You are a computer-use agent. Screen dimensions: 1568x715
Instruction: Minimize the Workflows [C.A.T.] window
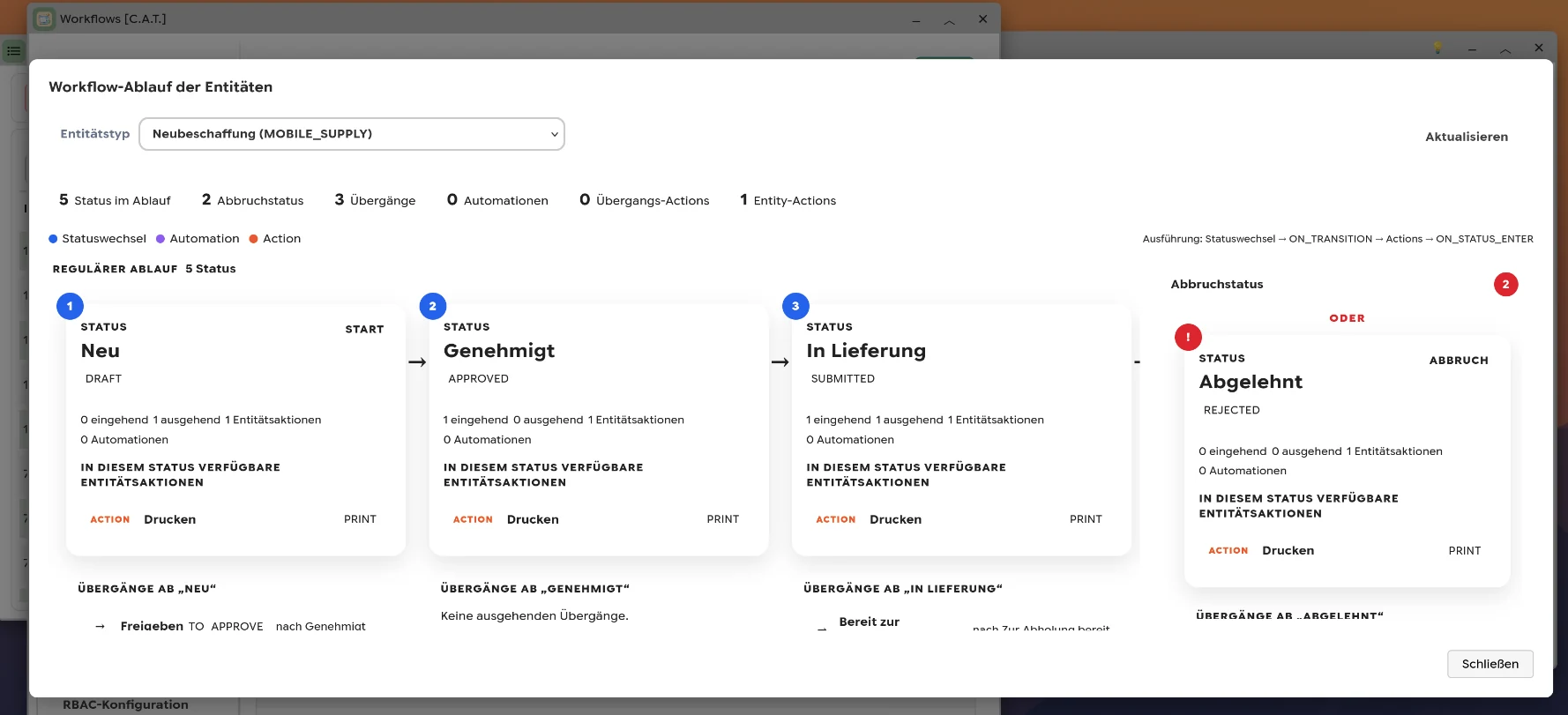click(916, 19)
